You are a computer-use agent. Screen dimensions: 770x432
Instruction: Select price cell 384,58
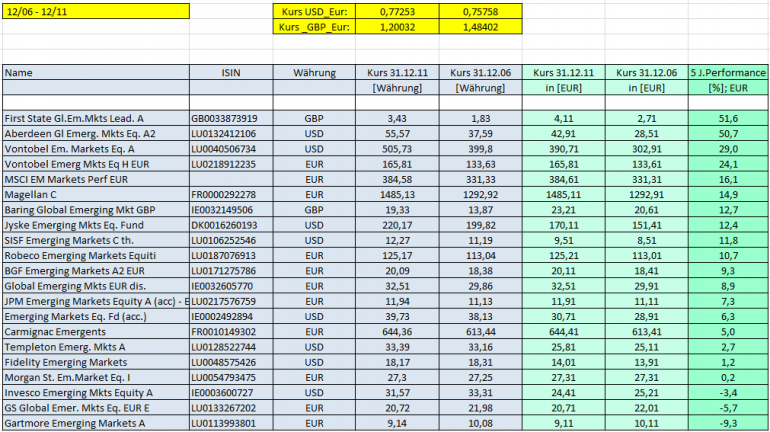click(397, 179)
